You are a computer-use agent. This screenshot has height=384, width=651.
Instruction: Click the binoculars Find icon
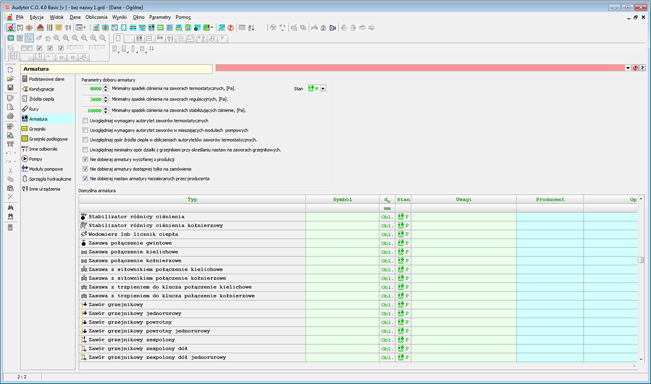(10, 207)
